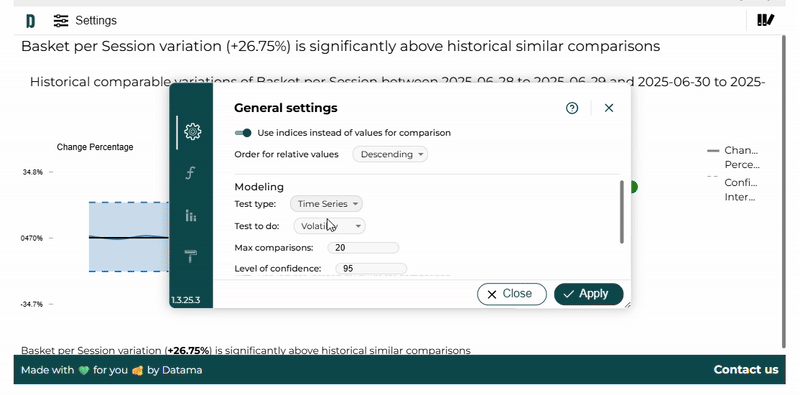Open the Test type Time Series dropdown
Viewport: 800px width, 395px height.
coord(327,204)
